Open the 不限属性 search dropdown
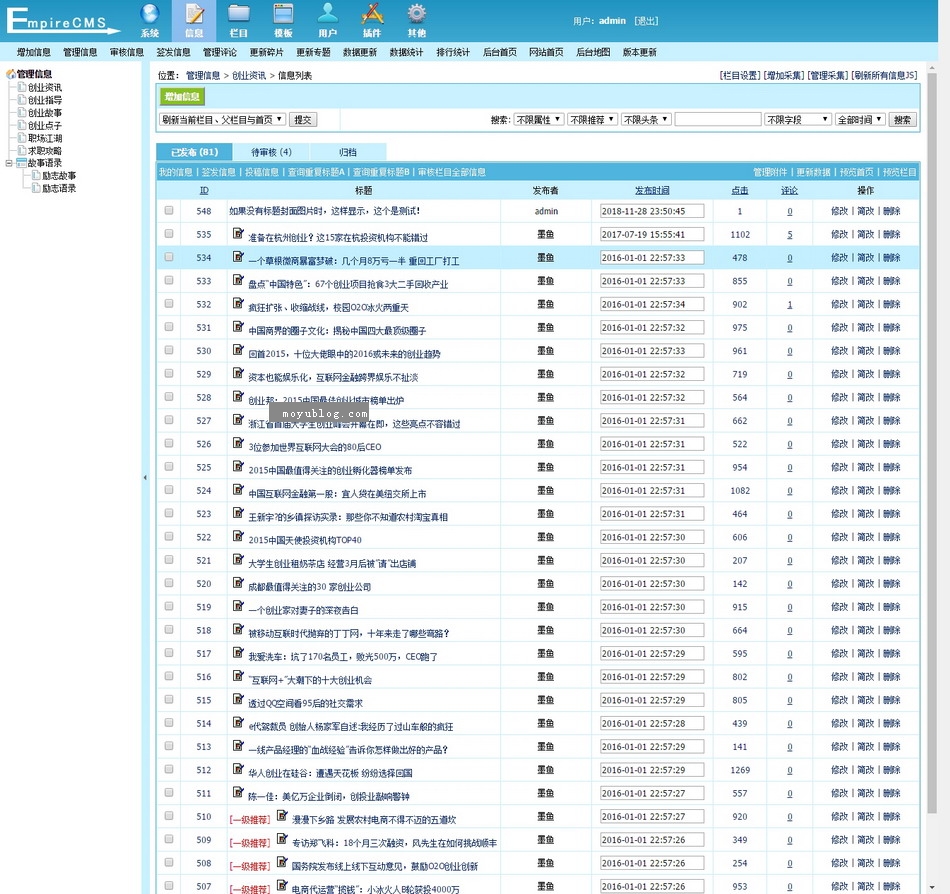This screenshot has width=950, height=894. coord(538,119)
